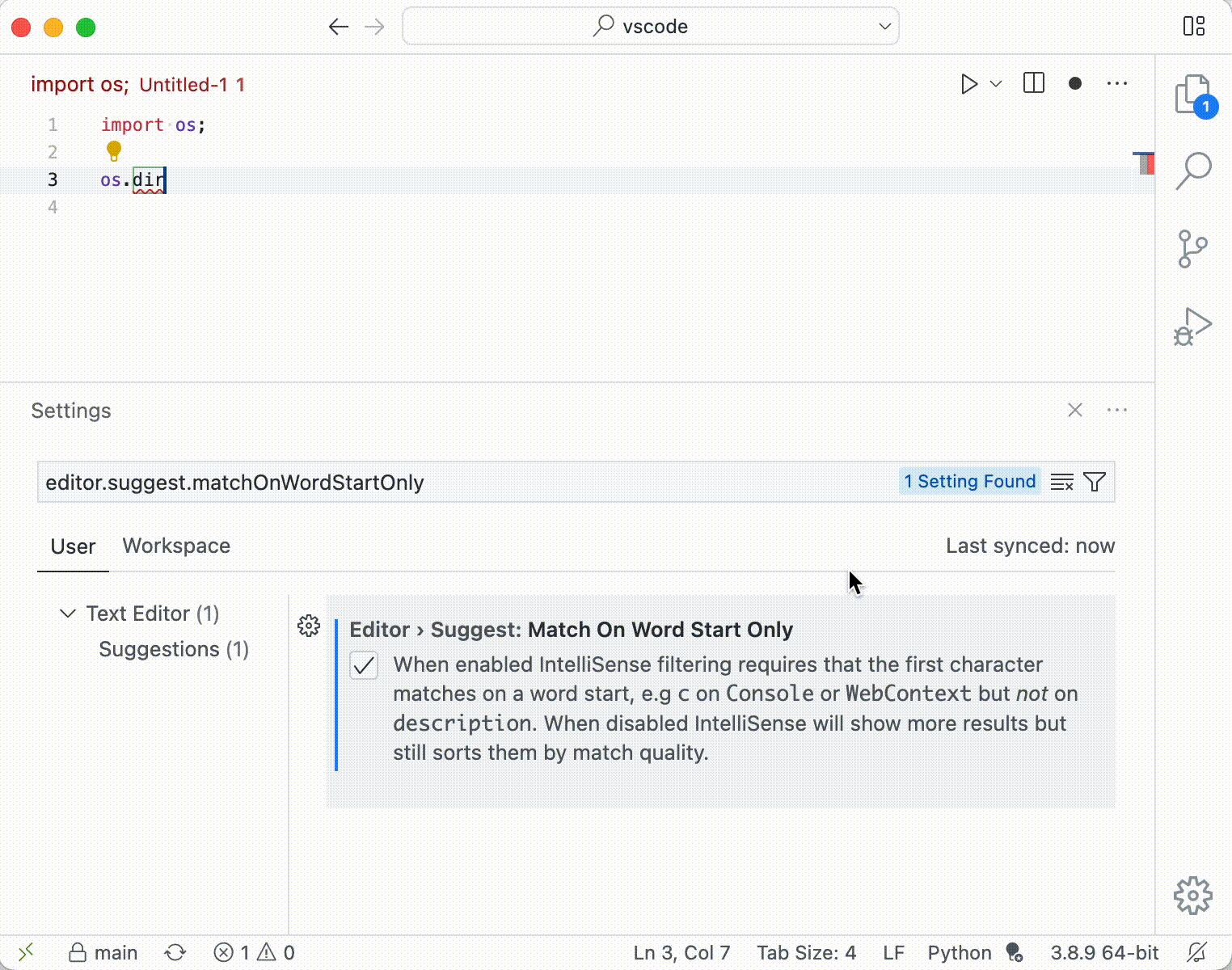Click the unsaved changes dot indicator
Screen dimensions: 1232x970
coord(1075,83)
